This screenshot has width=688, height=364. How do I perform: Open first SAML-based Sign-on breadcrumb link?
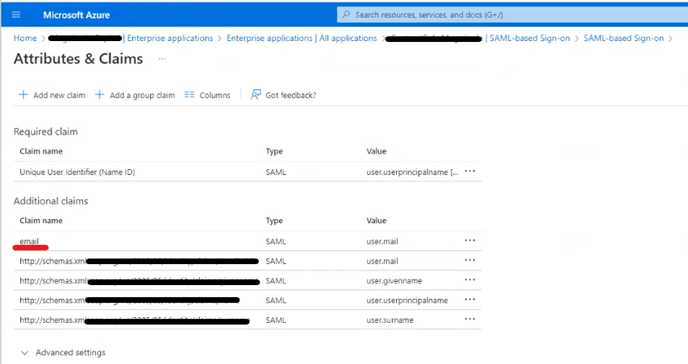[530, 38]
